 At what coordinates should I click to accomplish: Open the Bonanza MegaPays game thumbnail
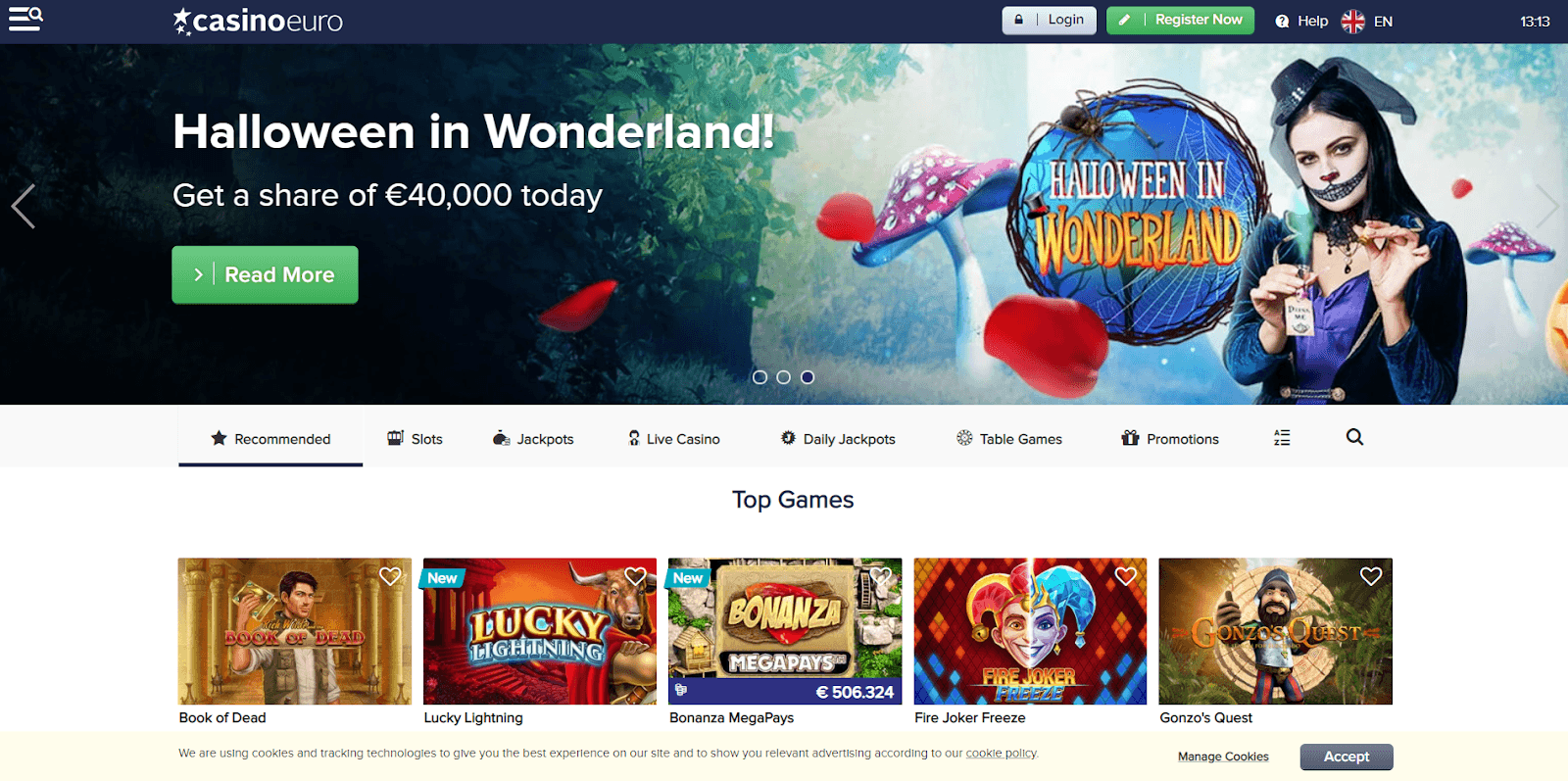click(x=785, y=631)
